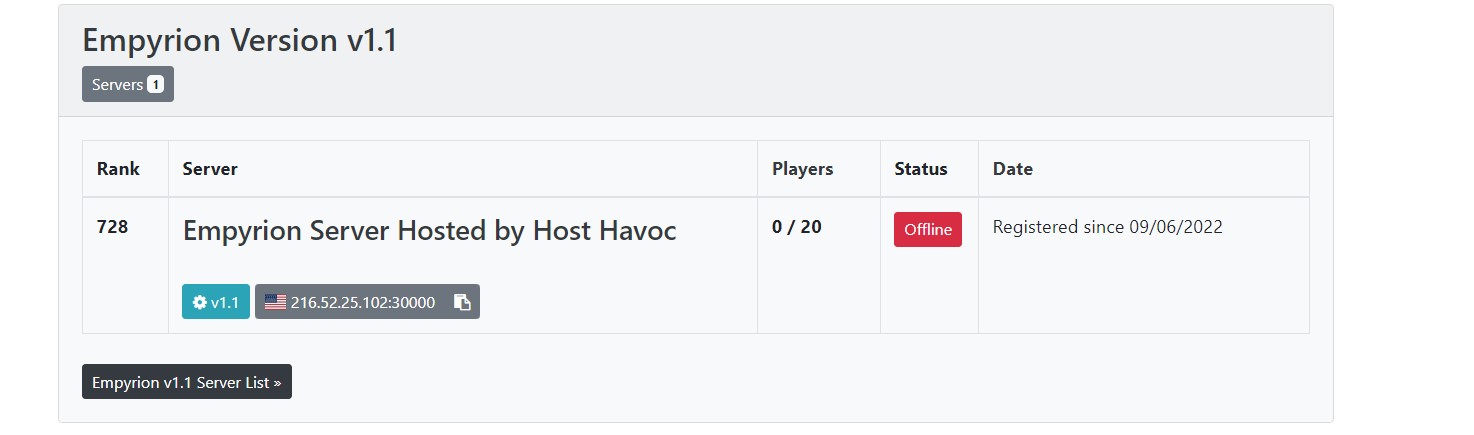Click the Players column header
1474x435 pixels.
pyautogui.click(x=802, y=169)
